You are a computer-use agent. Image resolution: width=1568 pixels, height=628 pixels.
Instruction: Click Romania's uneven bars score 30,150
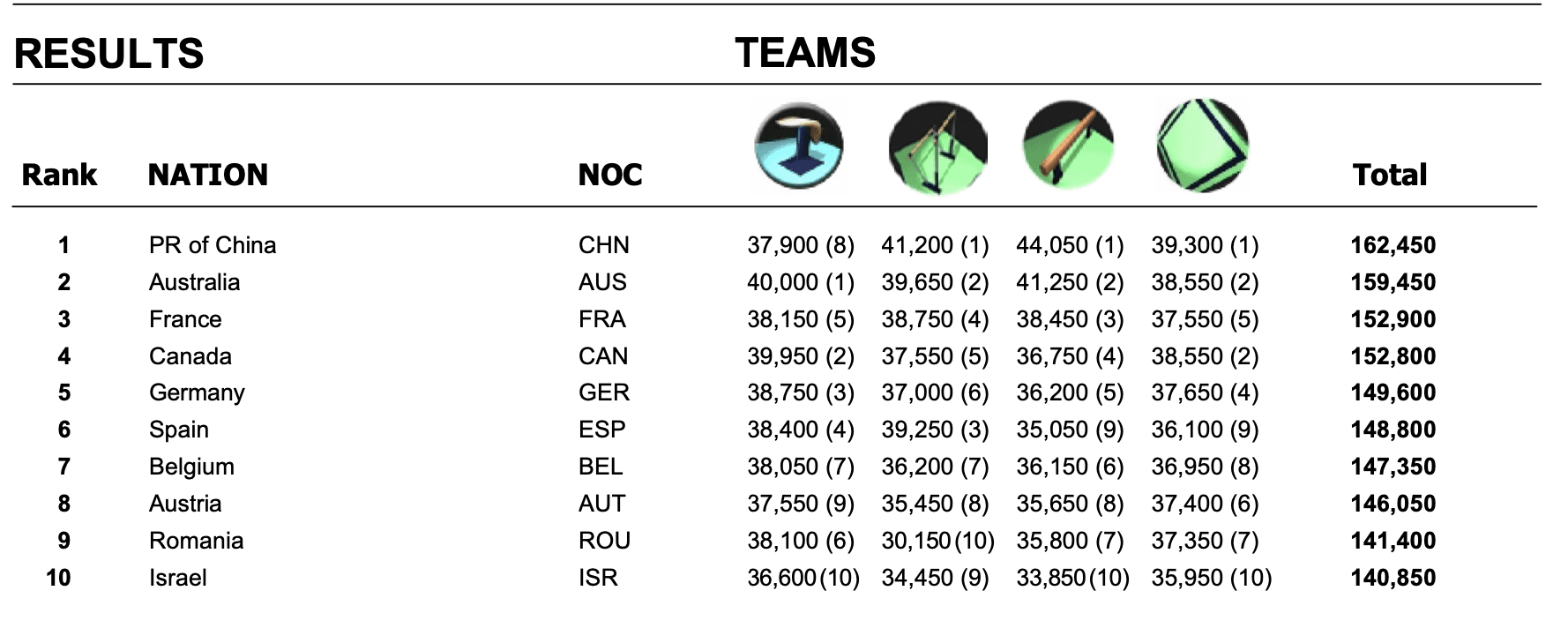(916, 541)
